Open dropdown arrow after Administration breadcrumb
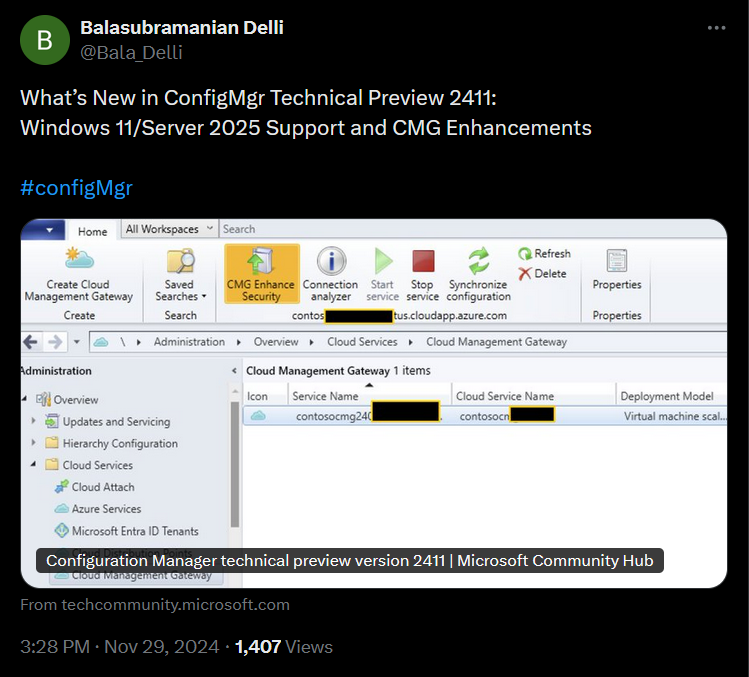This screenshot has width=749, height=677. 239,343
